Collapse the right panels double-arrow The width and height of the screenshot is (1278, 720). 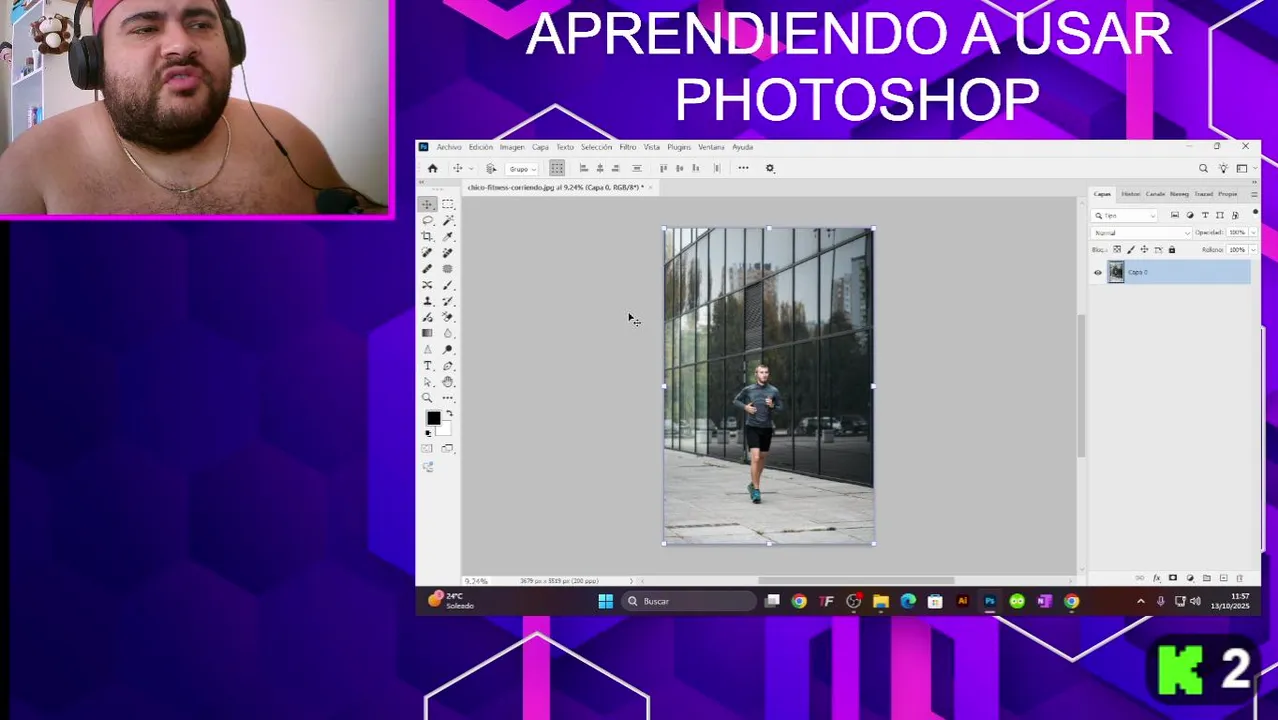(1254, 182)
